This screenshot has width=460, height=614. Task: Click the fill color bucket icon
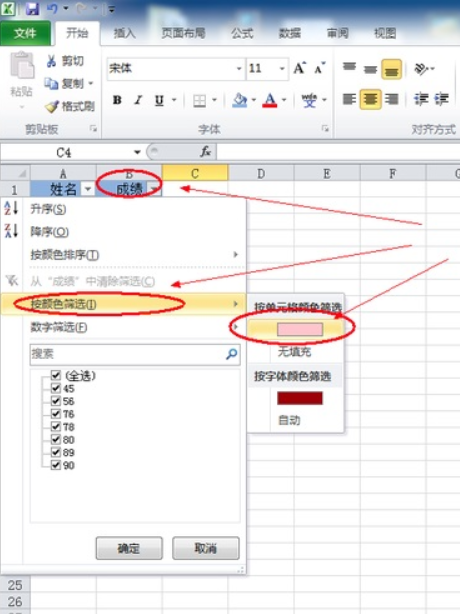point(239,100)
